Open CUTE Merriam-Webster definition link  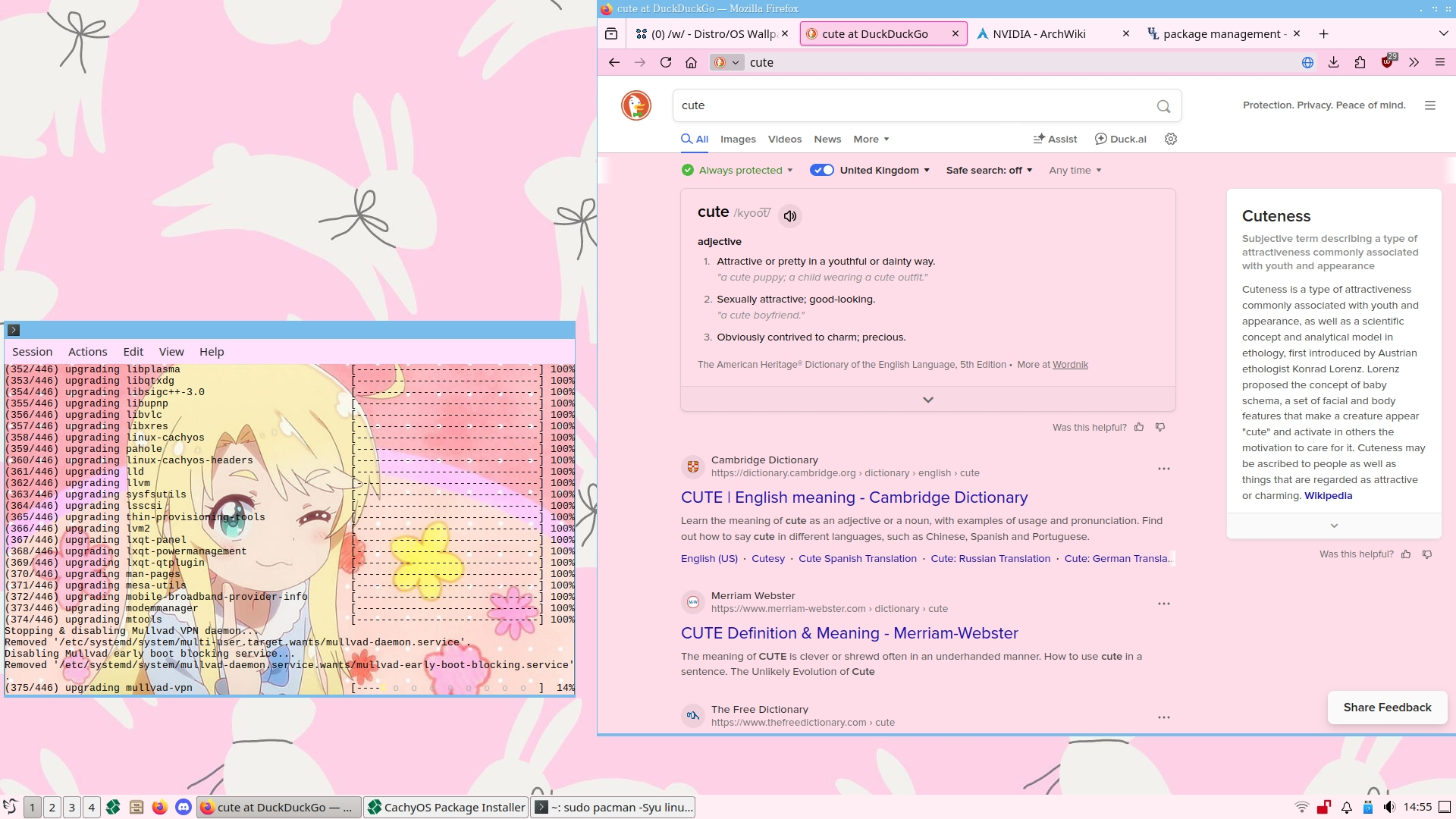click(849, 633)
